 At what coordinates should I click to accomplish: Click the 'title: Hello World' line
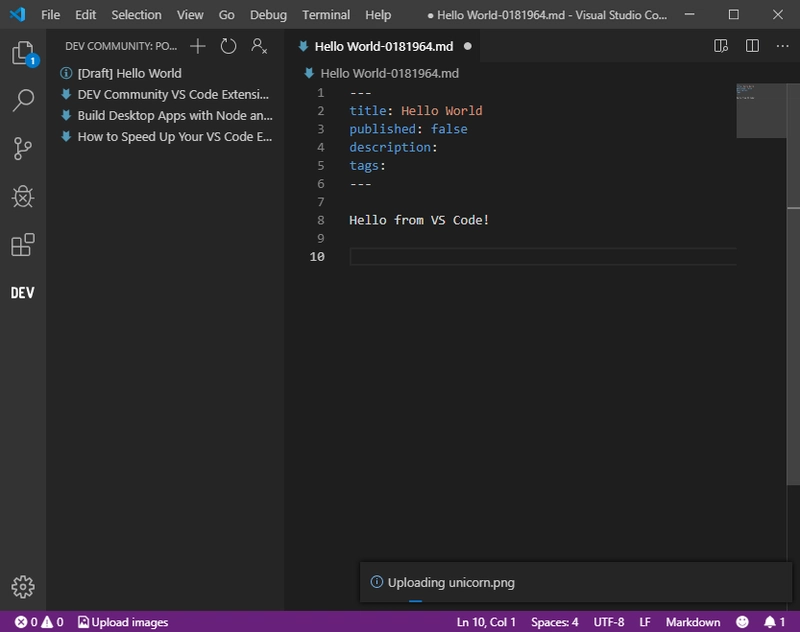tap(416, 111)
